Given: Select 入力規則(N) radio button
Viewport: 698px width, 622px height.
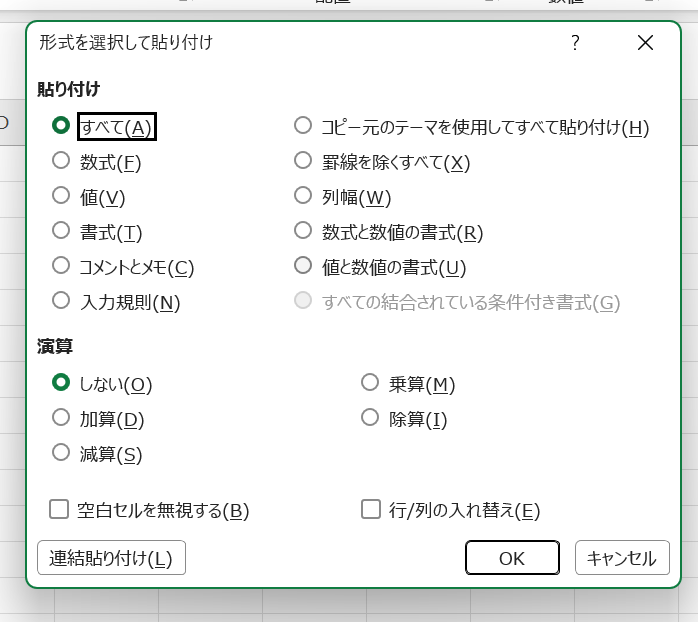Looking at the screenshot, I should click(x=61, y=301).
